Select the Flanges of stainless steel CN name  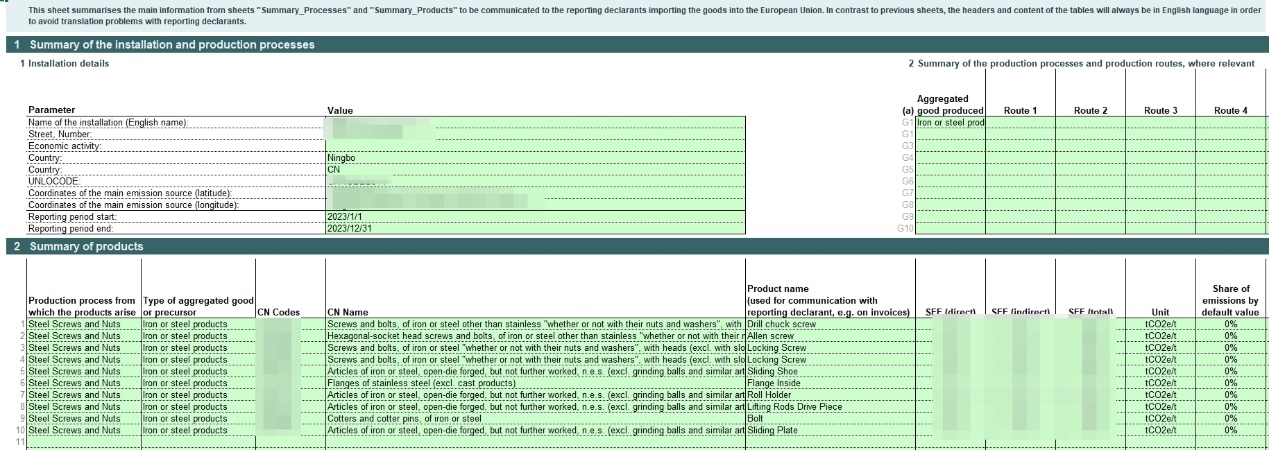click(421, 383)
